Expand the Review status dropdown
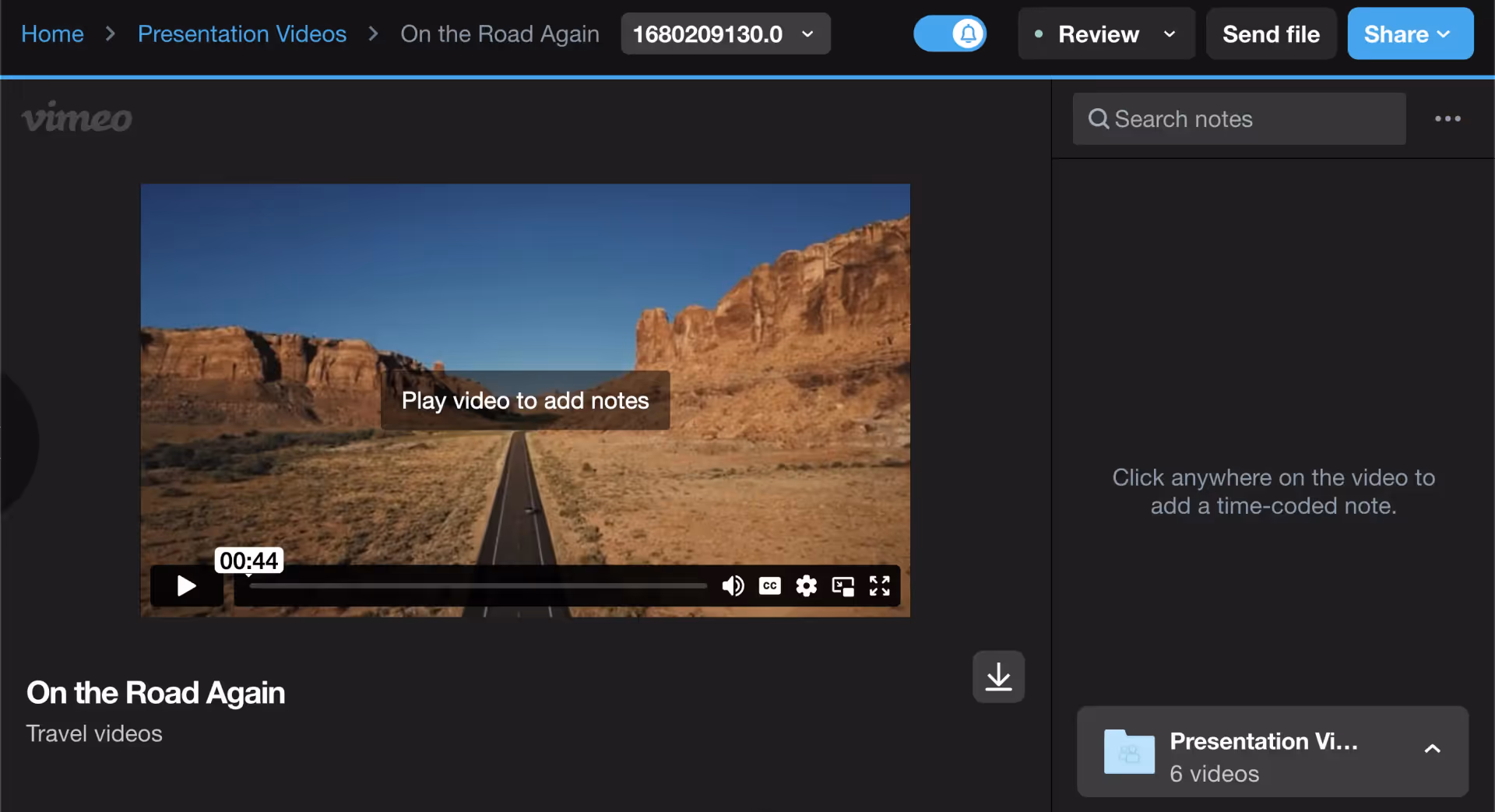This screenshot has height=812, width=1495. coord(1170,34)
